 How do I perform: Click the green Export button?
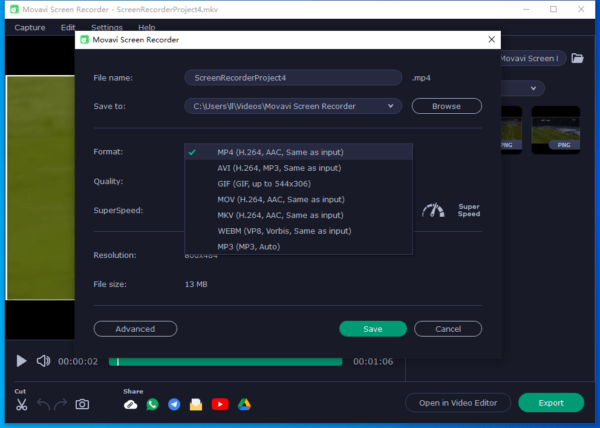tap(551, 403)
